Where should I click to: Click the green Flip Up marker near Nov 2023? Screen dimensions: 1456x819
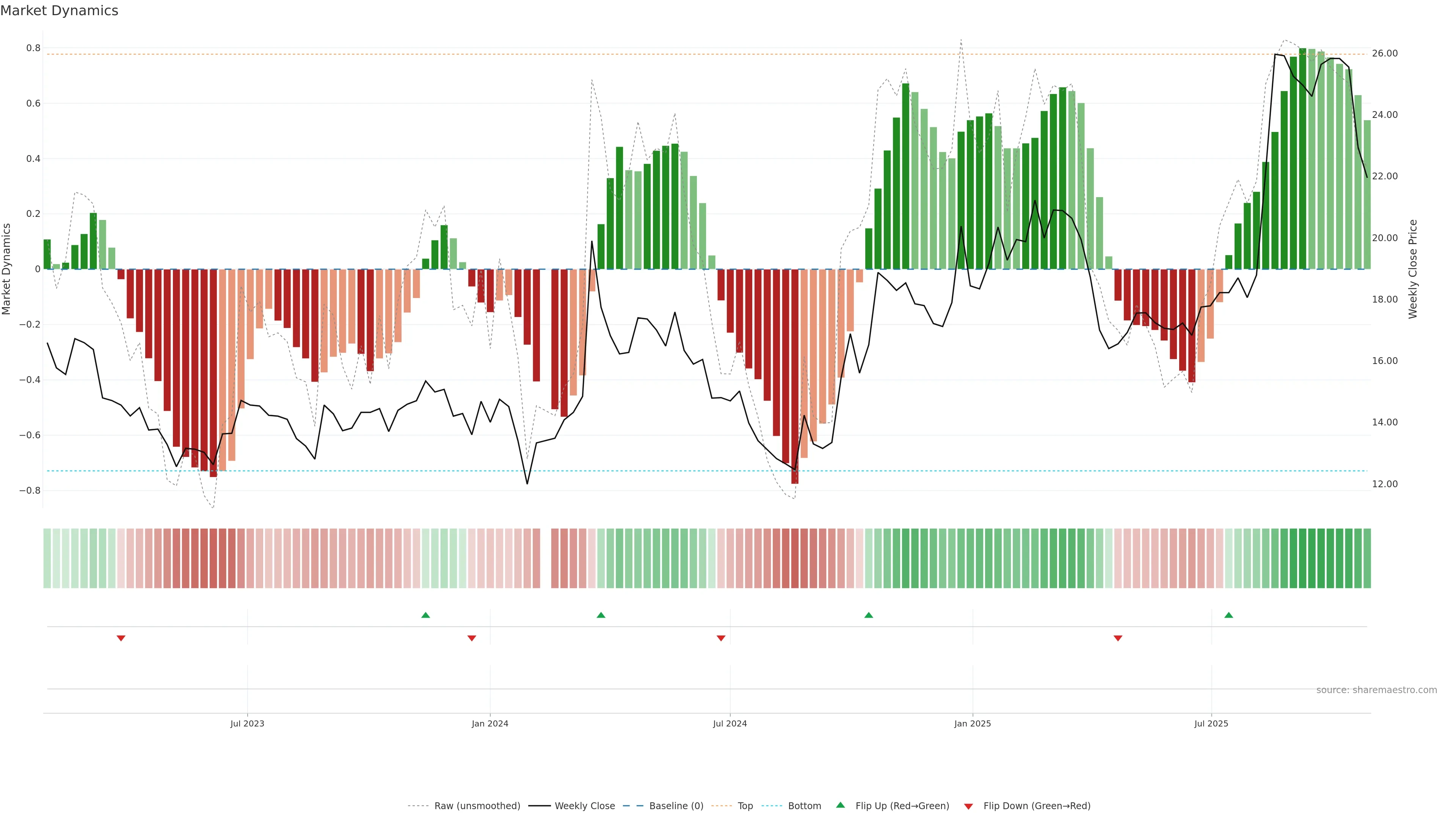[x=425, y=615]
